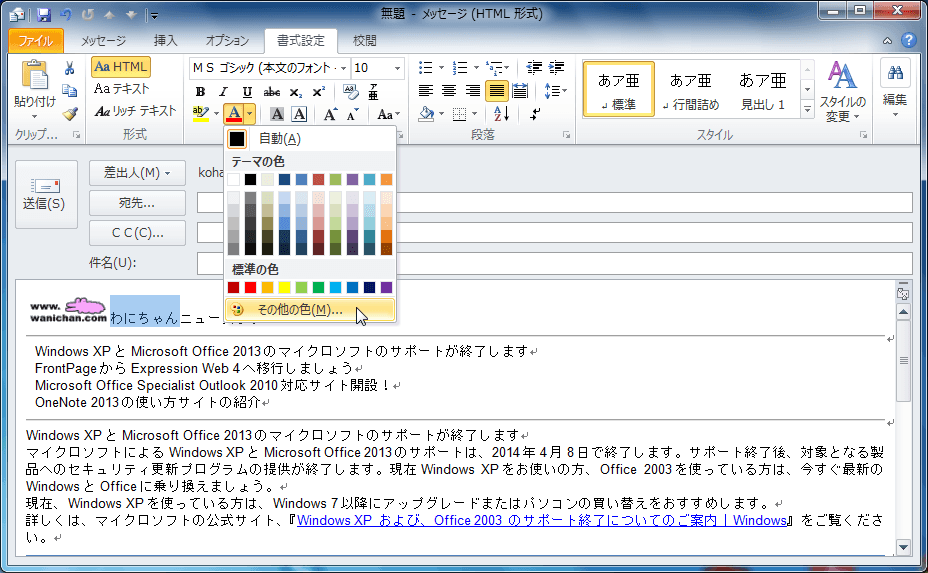Image resolution: width=928 pixels, height=573 pixels.
Task: Apply superscript formatting
Action: (318, 92)
